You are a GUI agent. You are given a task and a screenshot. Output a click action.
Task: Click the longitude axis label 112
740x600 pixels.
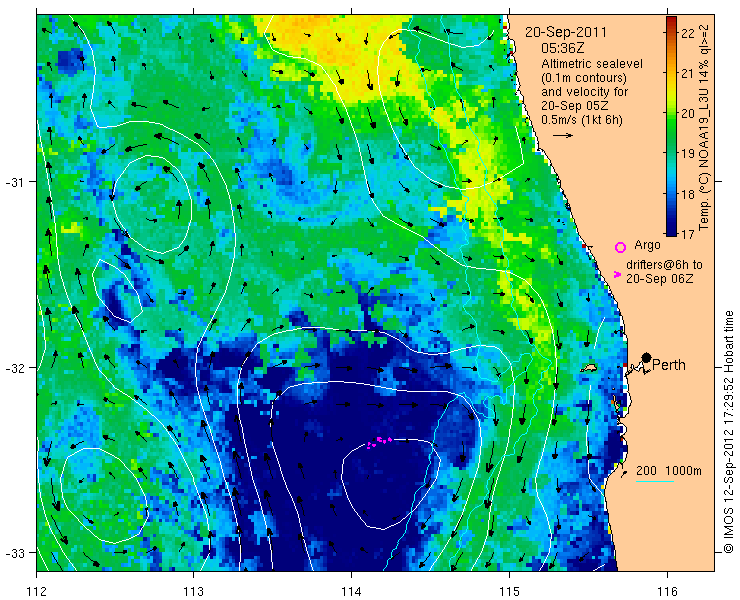pyautogui.click(x=36, y=591)
